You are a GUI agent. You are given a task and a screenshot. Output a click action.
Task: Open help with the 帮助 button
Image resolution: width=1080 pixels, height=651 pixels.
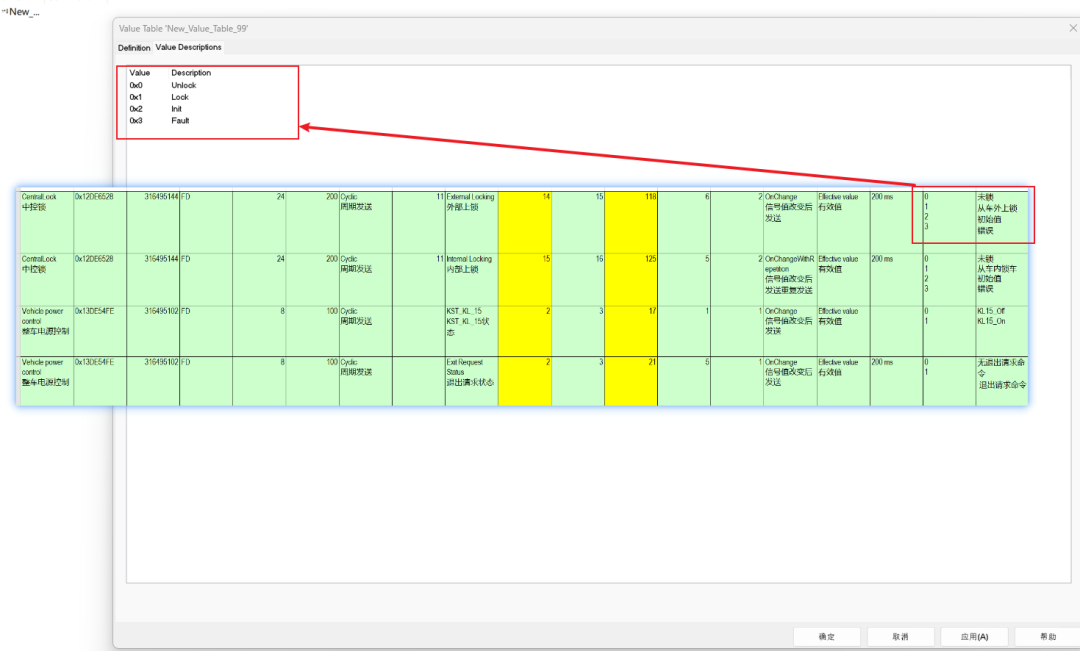pyautogui.click(x=1046, y=636)
